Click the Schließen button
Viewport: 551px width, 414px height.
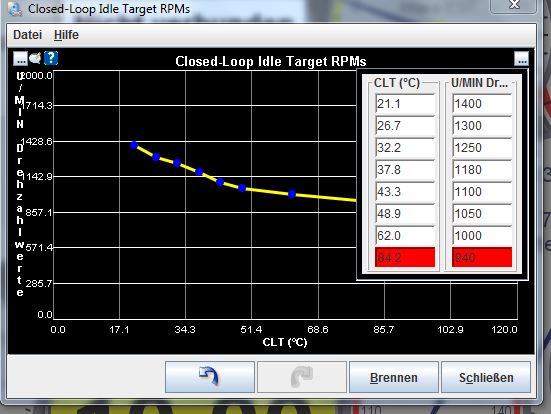coord(486,377)
